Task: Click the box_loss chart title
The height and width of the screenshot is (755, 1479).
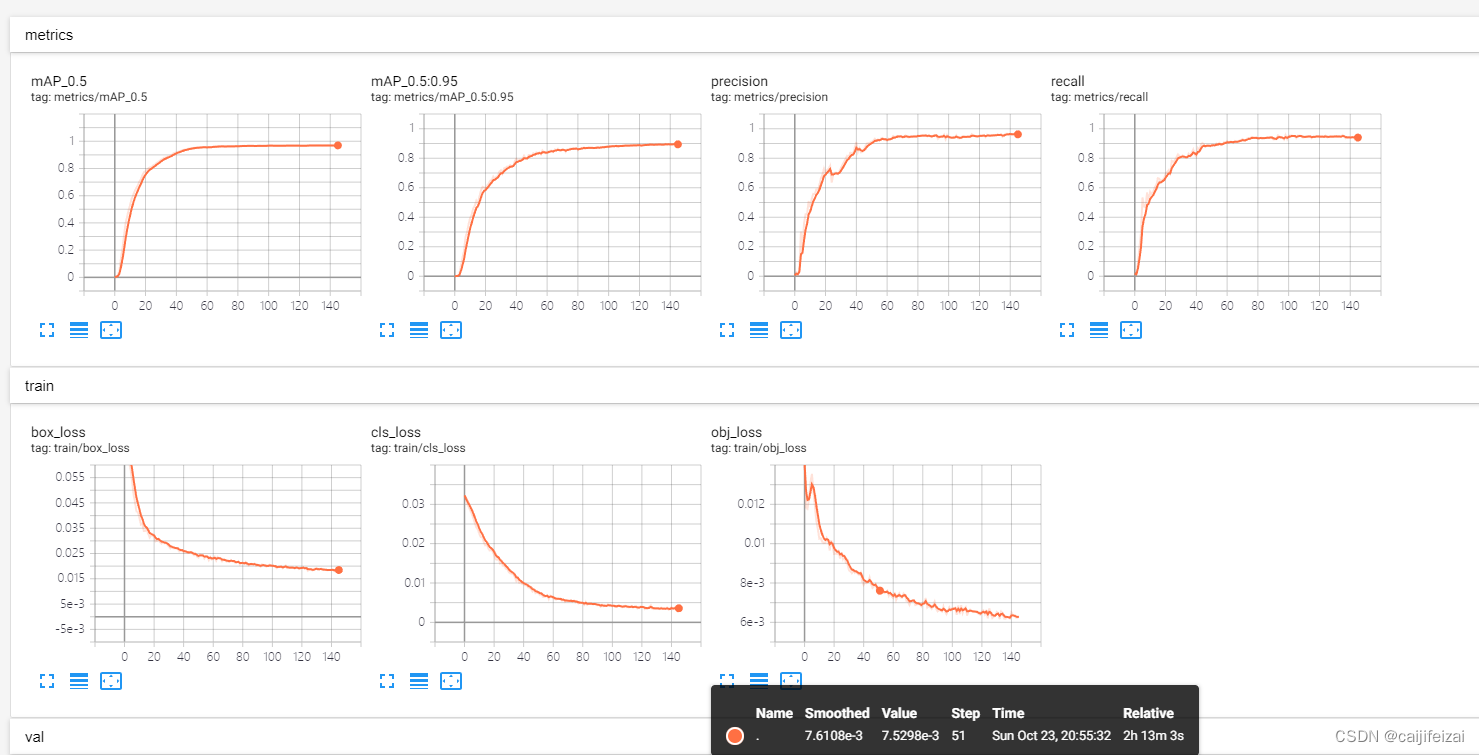Action: pos(58,432)
